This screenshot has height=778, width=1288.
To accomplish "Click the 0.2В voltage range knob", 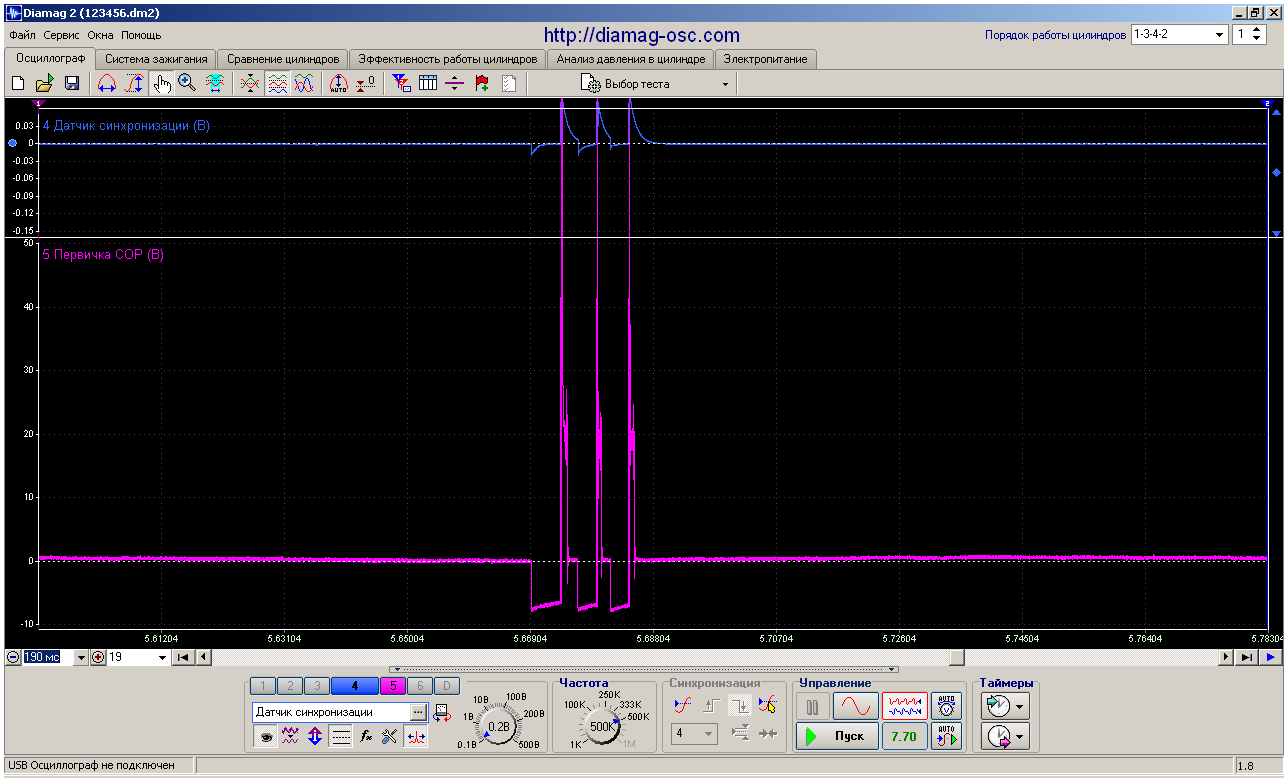I will [x=498, y=726].
